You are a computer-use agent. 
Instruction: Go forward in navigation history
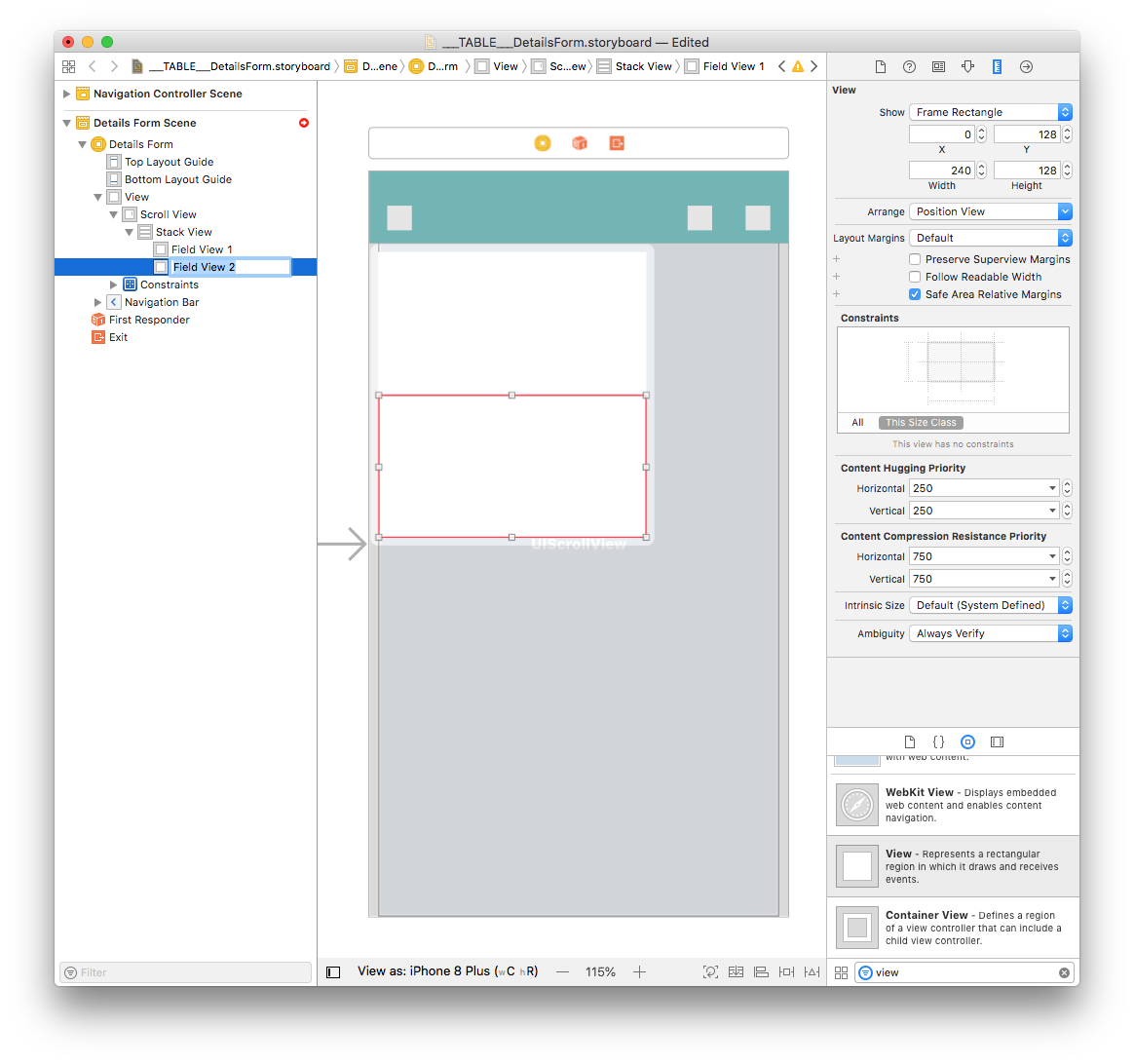114,66
